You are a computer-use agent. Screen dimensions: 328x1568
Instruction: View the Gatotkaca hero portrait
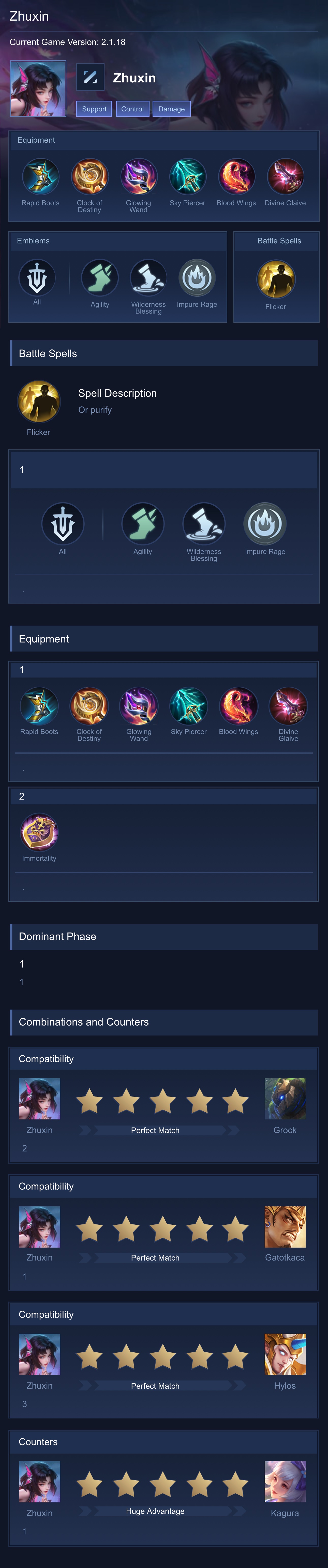(x=285, y=1226)
